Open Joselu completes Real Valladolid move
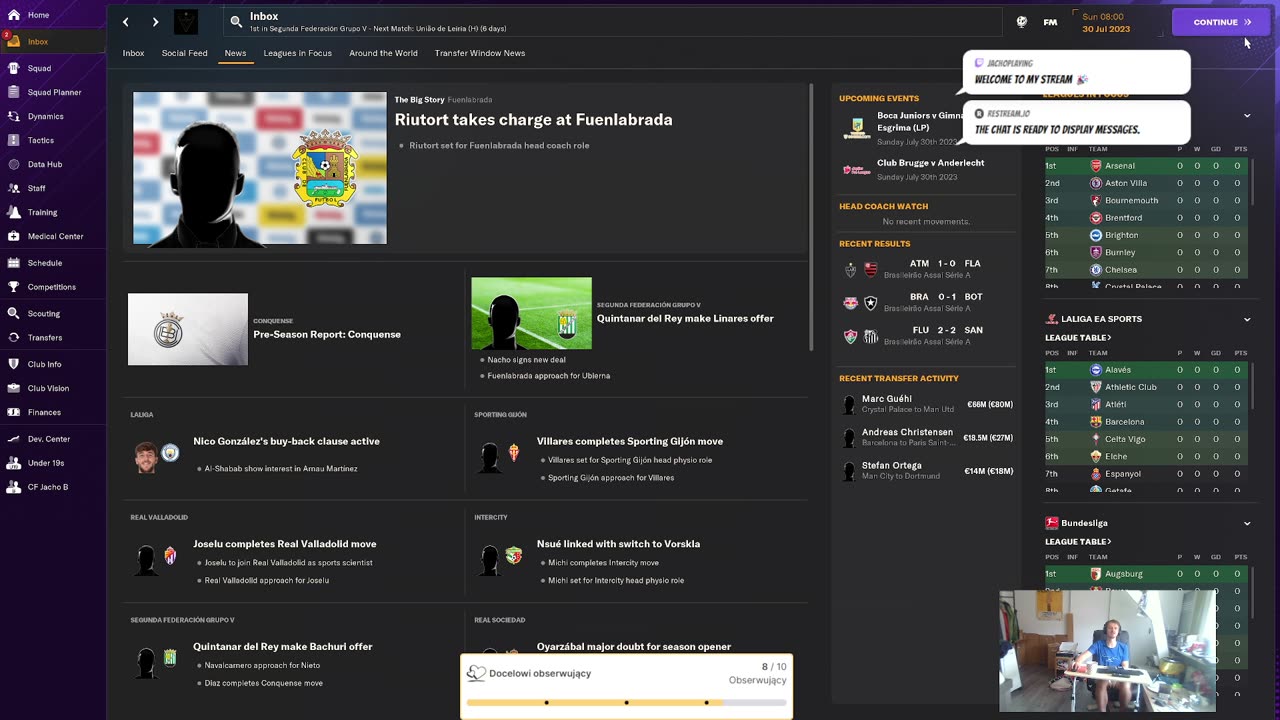 tap(285, 544)
